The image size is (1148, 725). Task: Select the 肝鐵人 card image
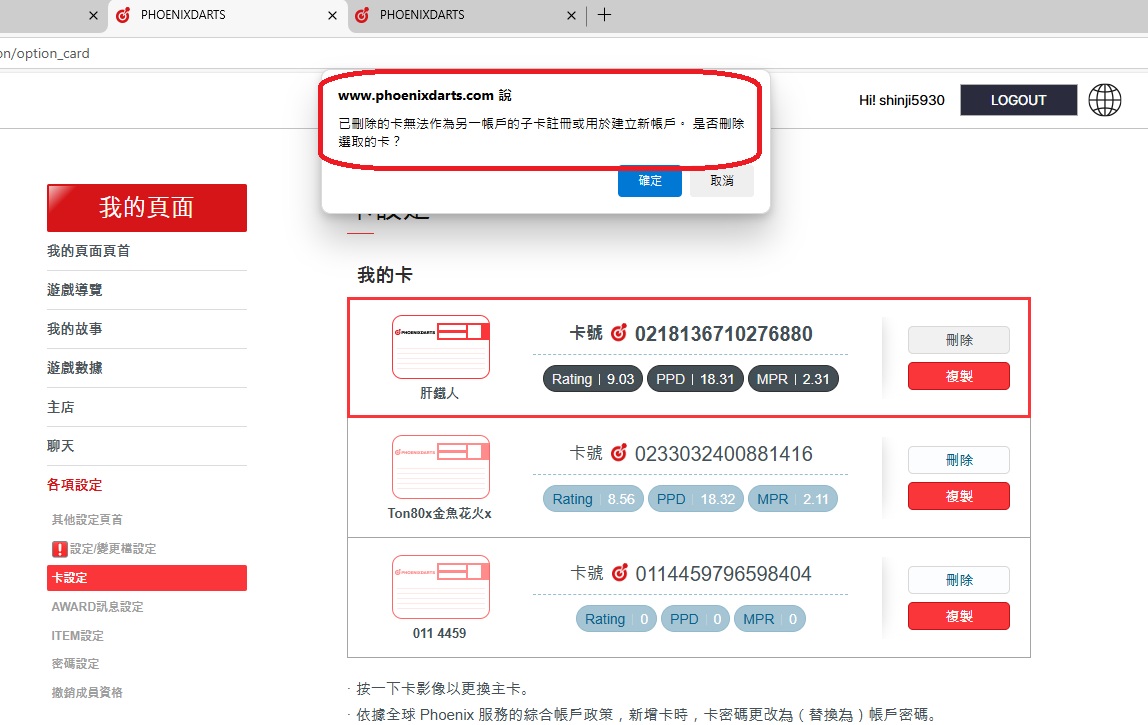[441, 346]
